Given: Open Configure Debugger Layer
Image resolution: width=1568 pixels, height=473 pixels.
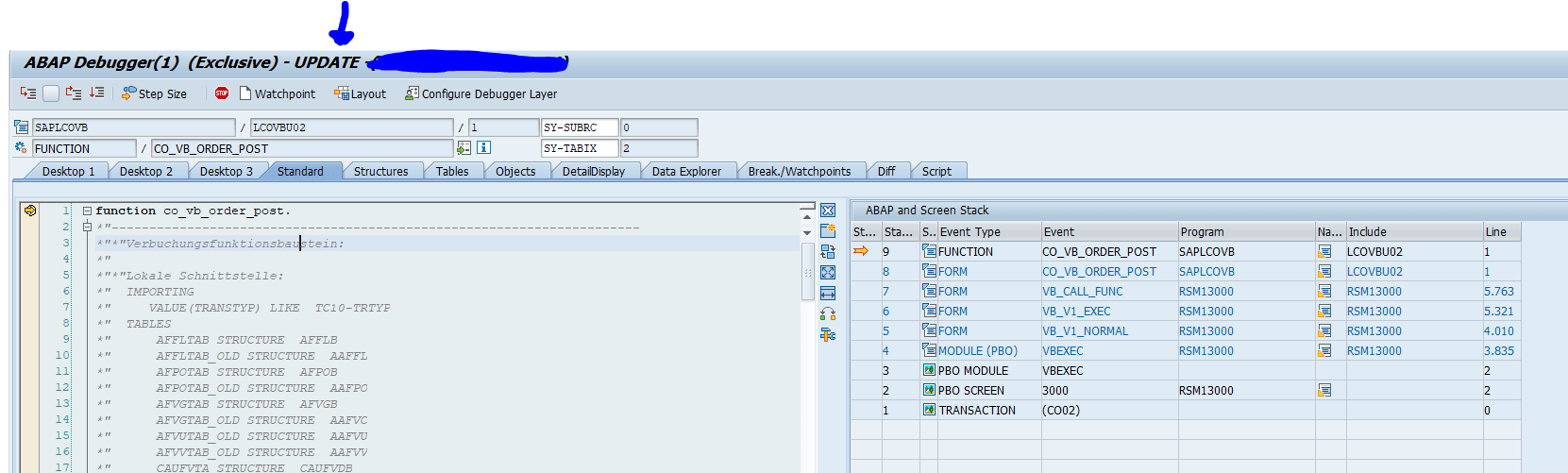Looking at the screenshot, I should (481, 93).
